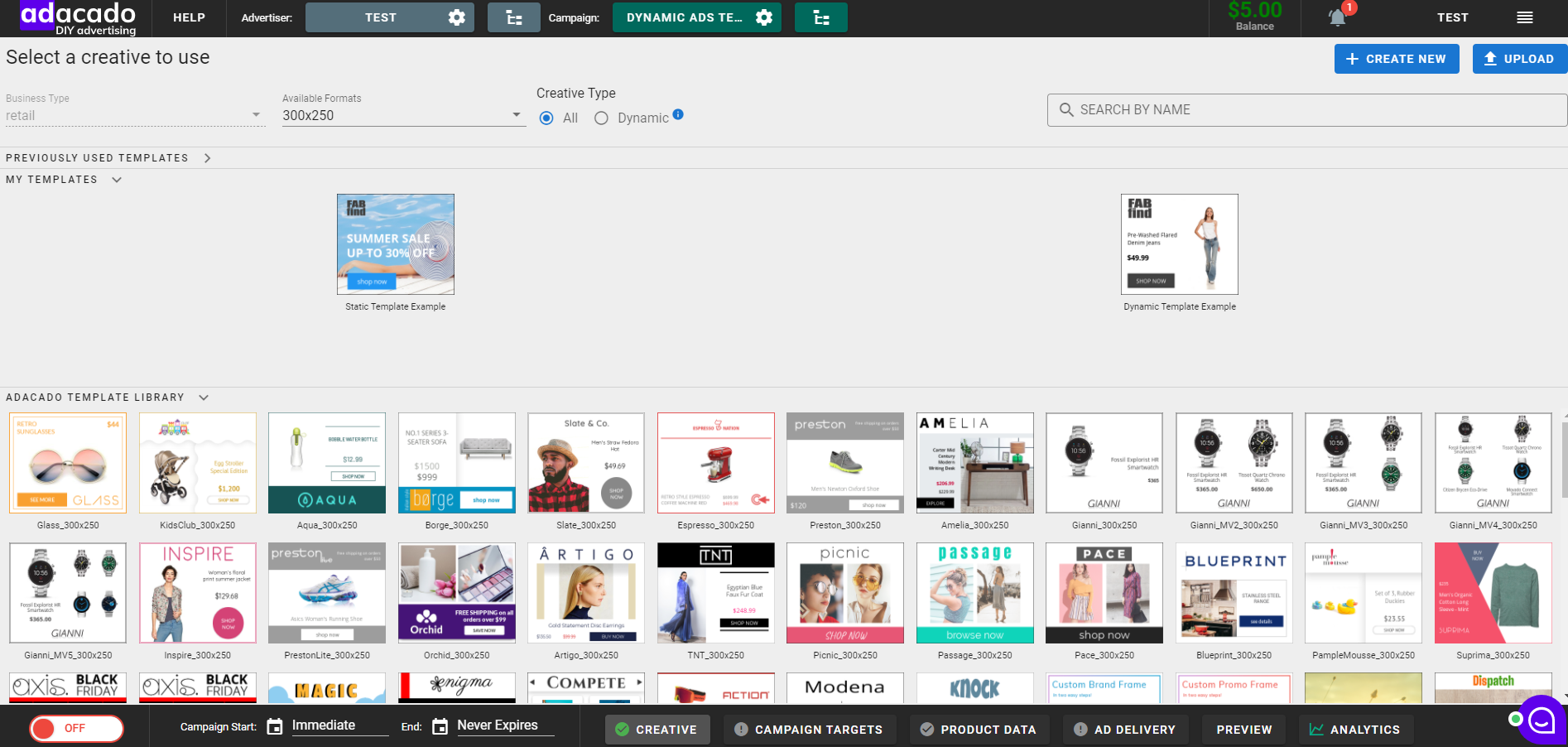Open advertiser hierarchy tree icon

(514, 17)
